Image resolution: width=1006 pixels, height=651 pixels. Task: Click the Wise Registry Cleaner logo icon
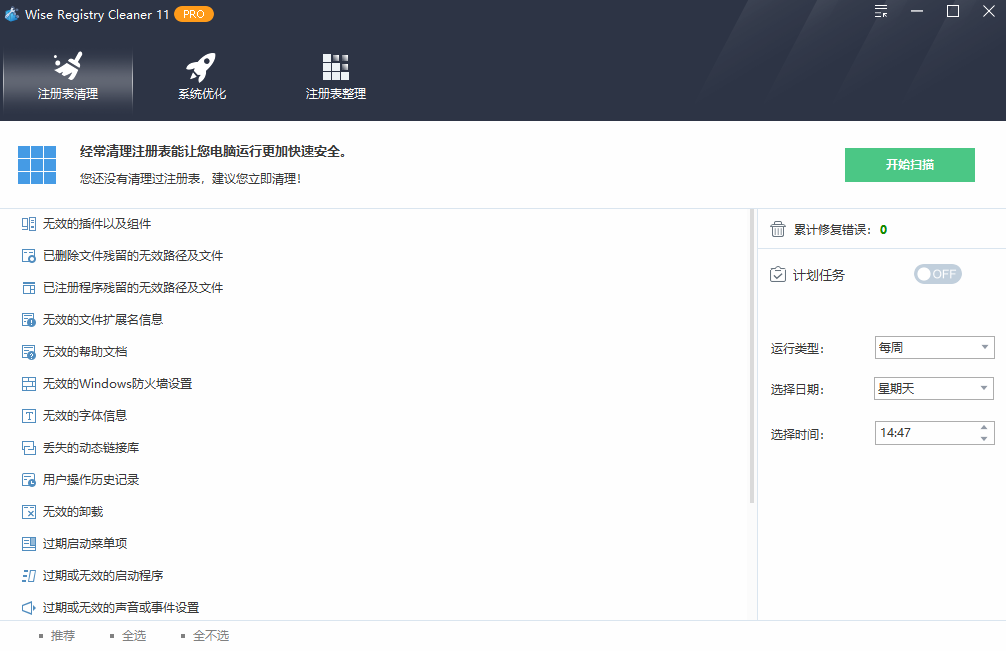(13, 14)
